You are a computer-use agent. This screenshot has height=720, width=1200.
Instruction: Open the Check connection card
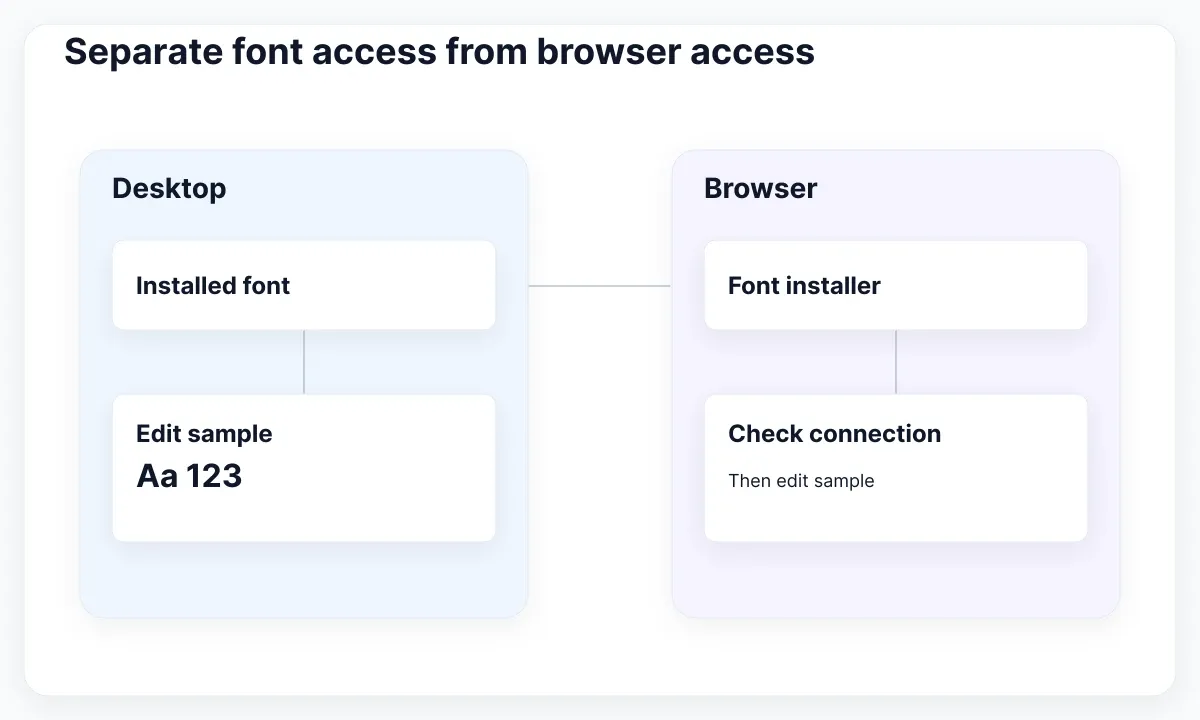tap(896, 468)
